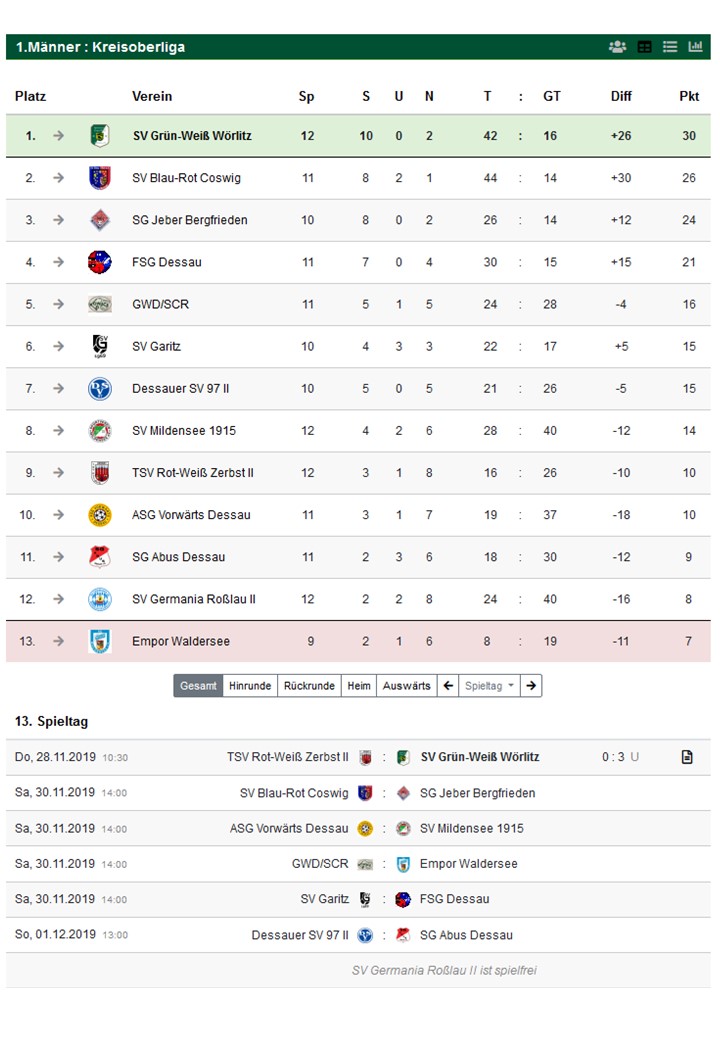Click the SV Grün-Weiß Wörlitz club crest
720x1040 pixels.
[99, 135]
